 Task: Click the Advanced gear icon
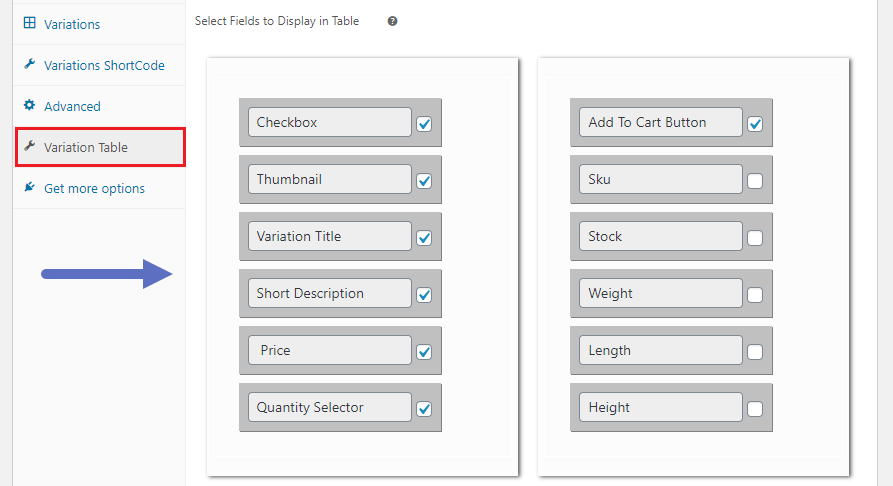tap(30, 105)
